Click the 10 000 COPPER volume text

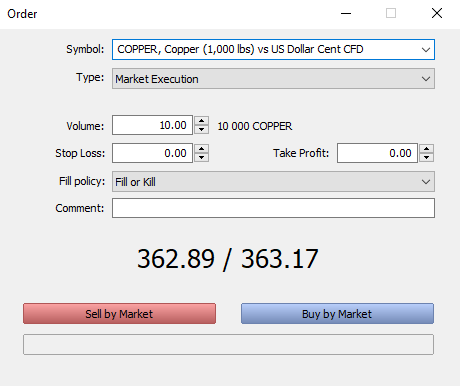255,126
